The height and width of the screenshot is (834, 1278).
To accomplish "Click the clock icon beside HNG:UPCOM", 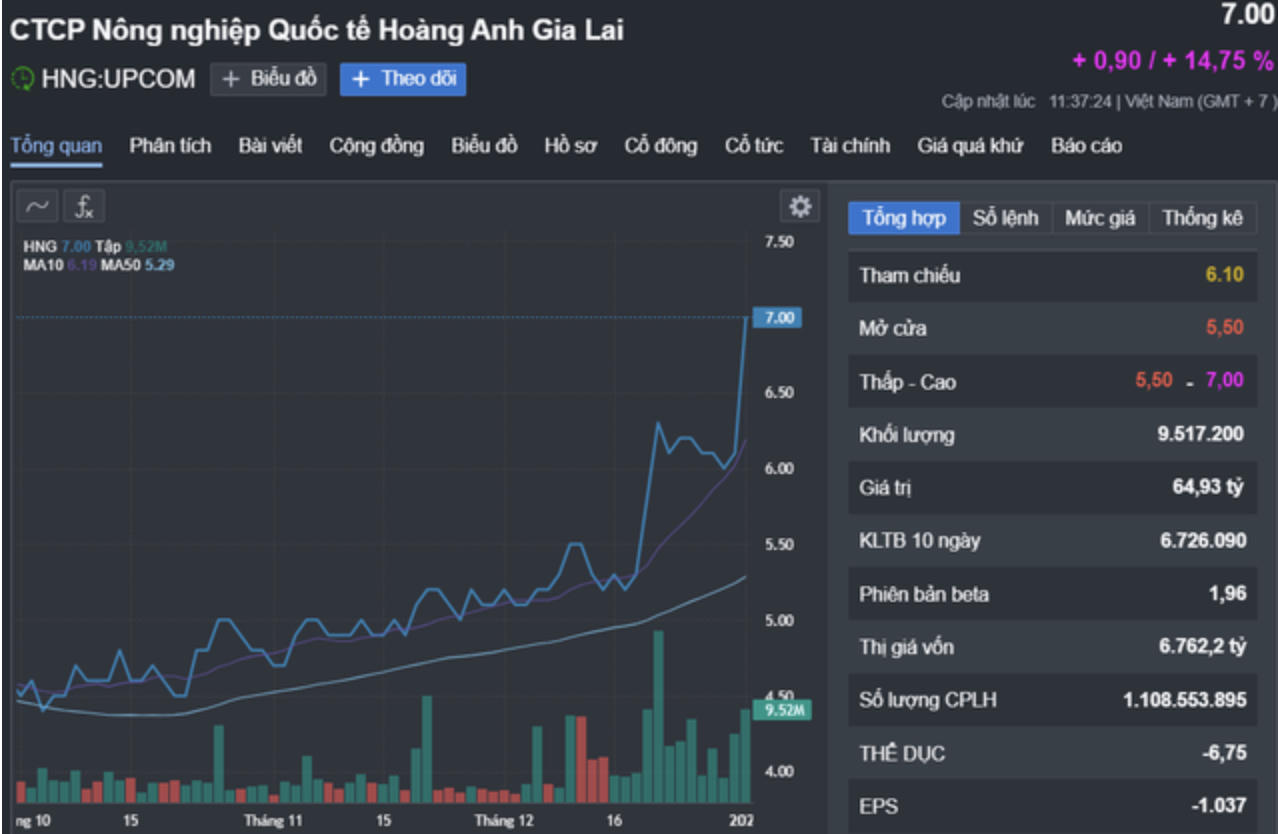I will 22,80.
